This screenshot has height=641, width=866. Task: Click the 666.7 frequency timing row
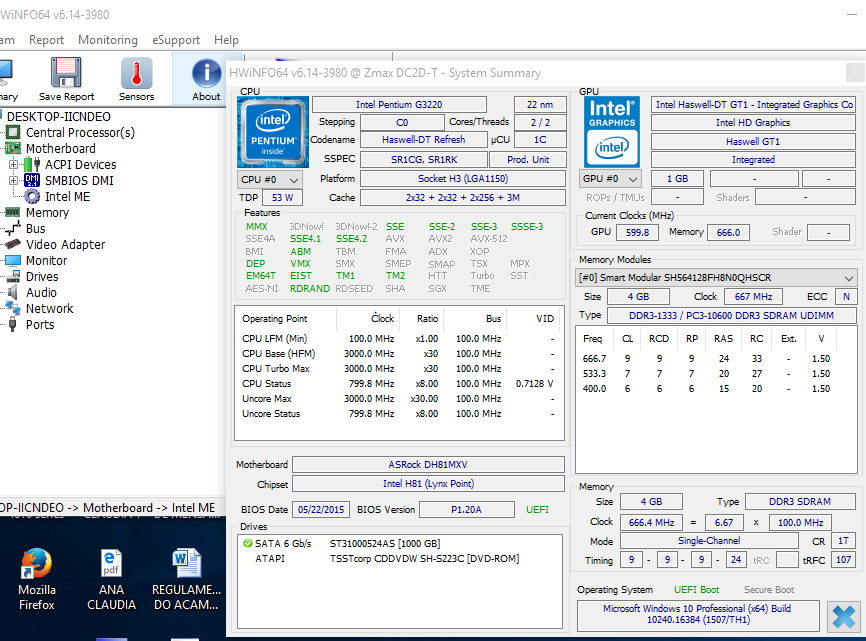pos(707,359)
